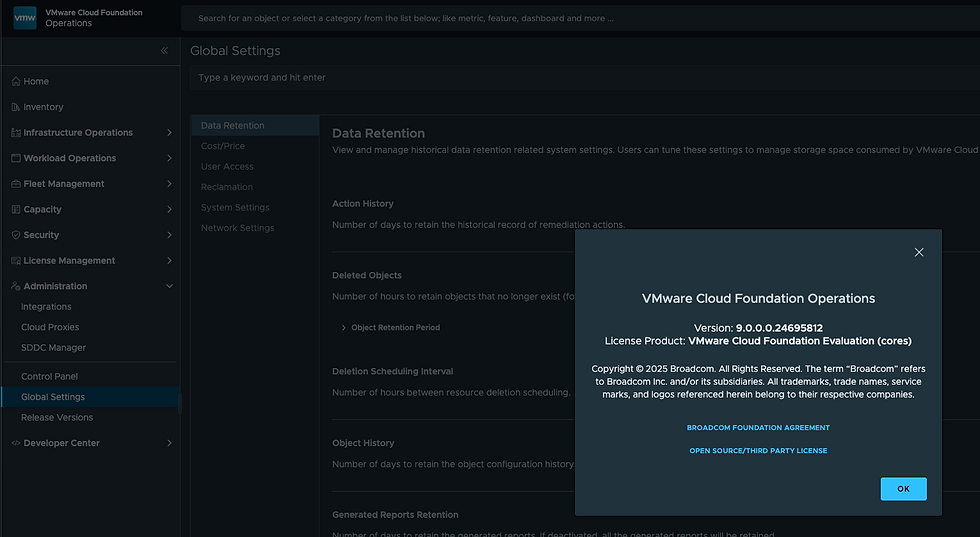The image size is (980, 537).
Task: Expand Developer Center chevron
Action: point(169,443)
